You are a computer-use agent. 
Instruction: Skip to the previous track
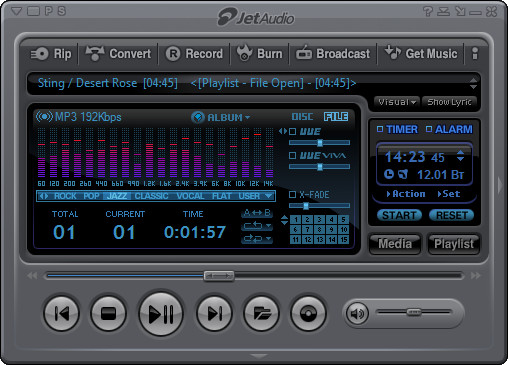(x=62, y=313)
